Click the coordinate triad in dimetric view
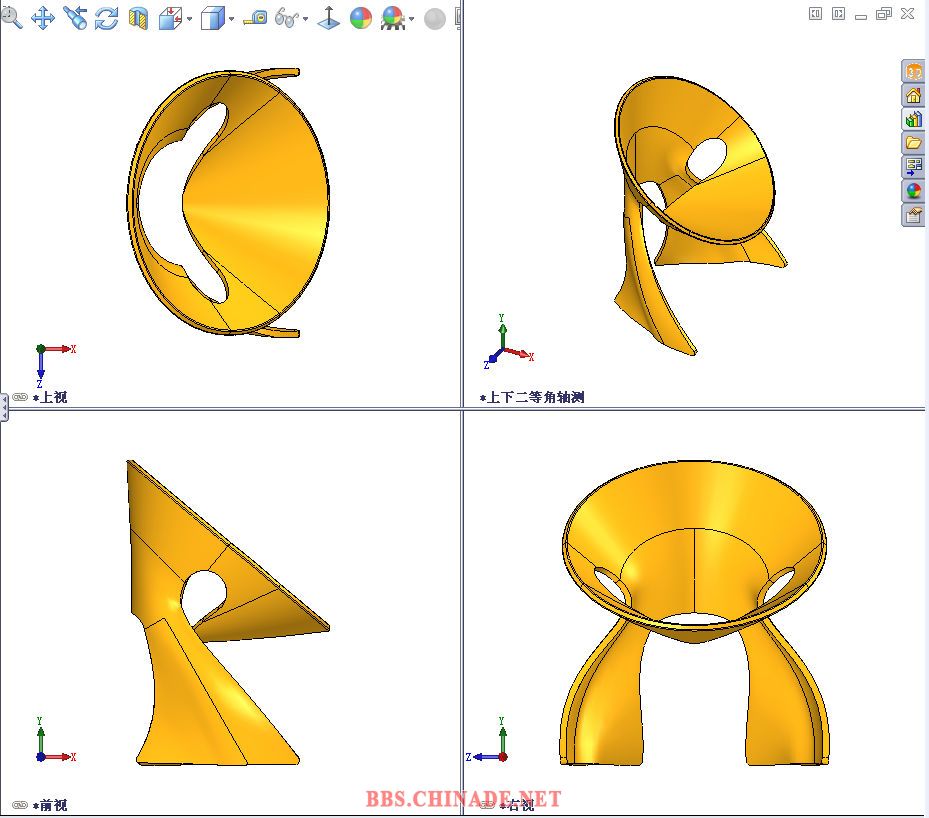The image size is (929, 818). (x=508, y=342)
